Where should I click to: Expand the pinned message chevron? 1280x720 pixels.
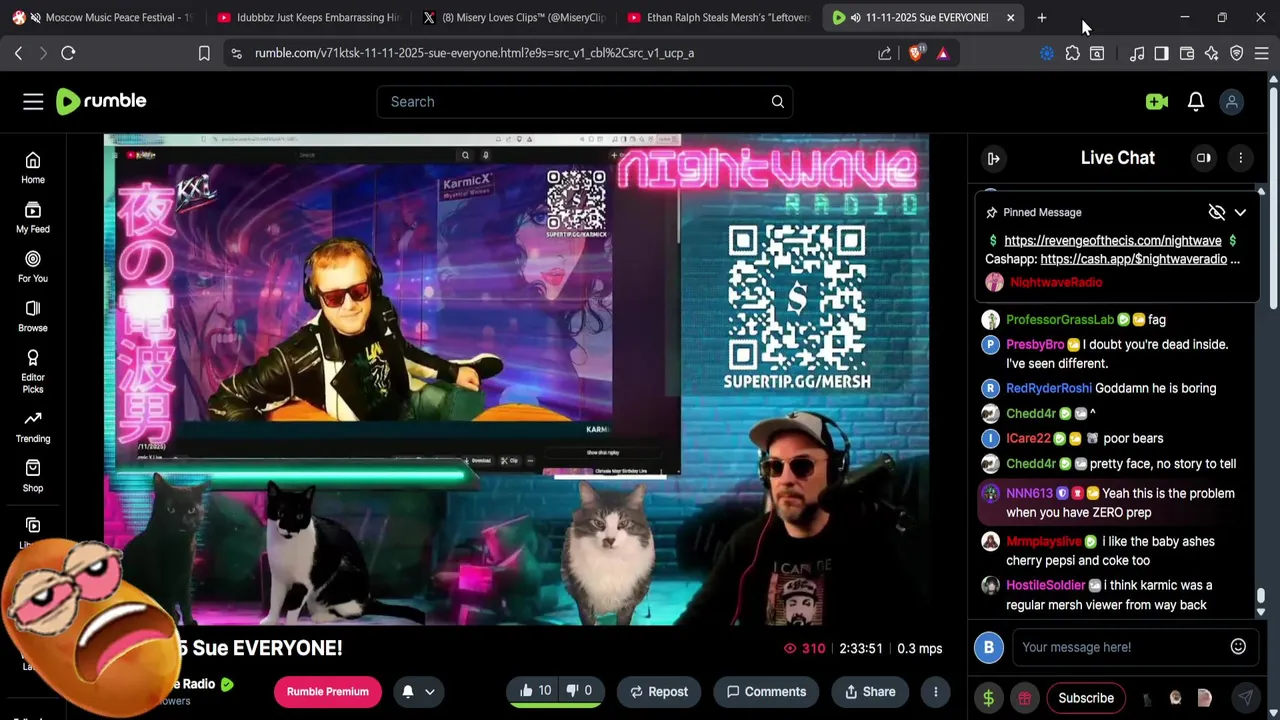1240,212
